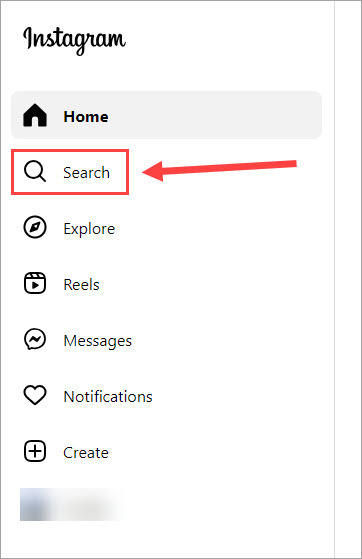Screen dimensions: 362x559
Task: Open Search via the magnifier icon
Action: coord(35,171)
